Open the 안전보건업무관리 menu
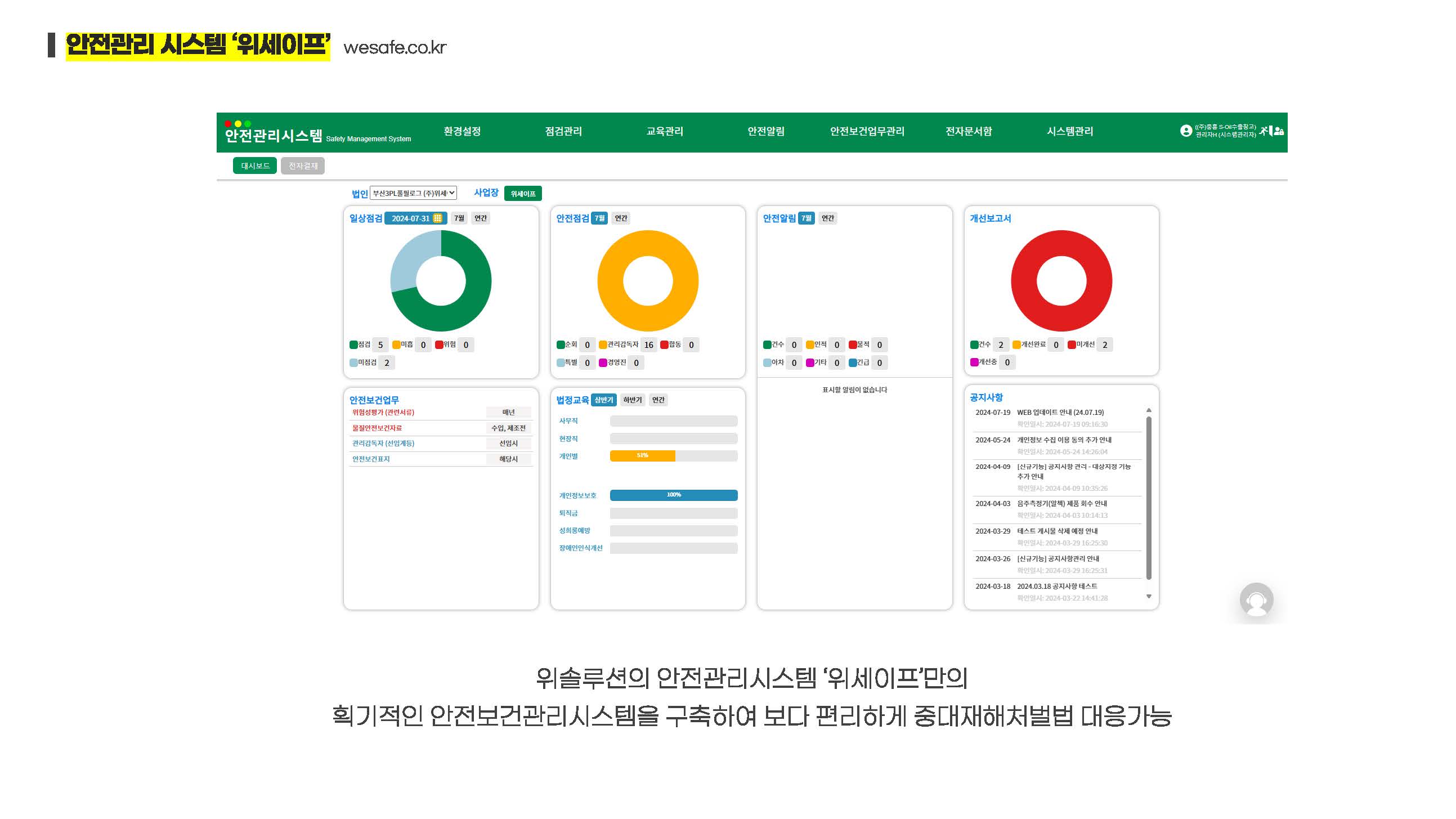This screenshot has width=1456, height=819. coord(867,132)
